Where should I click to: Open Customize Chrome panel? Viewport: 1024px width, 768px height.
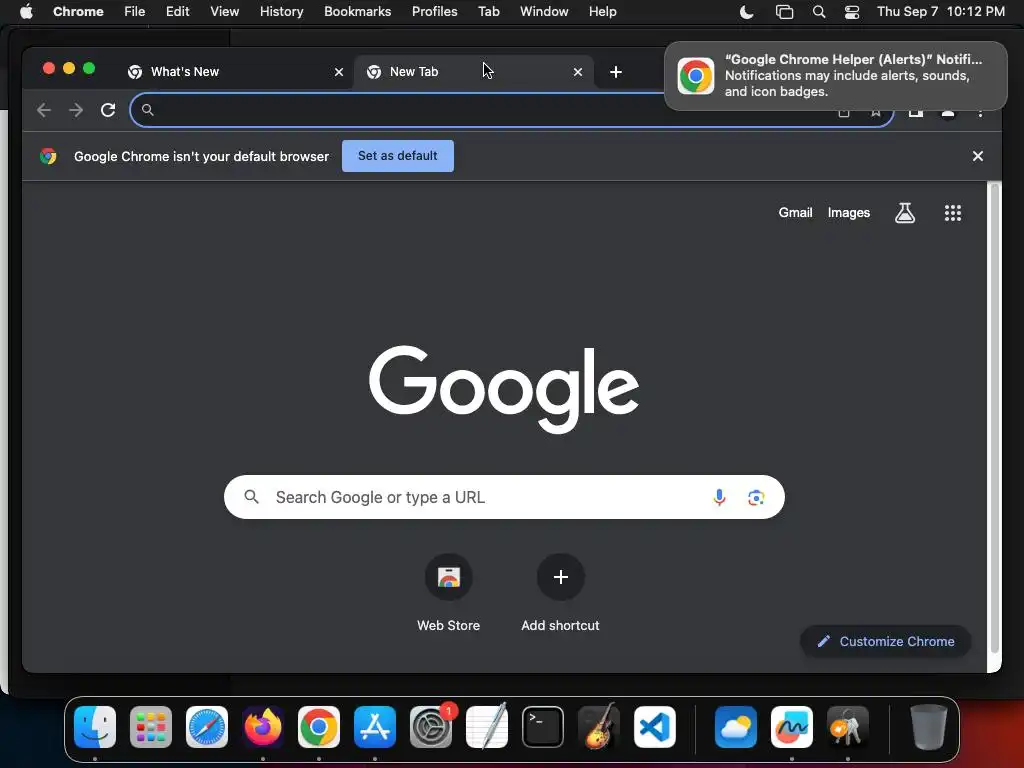tap(886, 642)
